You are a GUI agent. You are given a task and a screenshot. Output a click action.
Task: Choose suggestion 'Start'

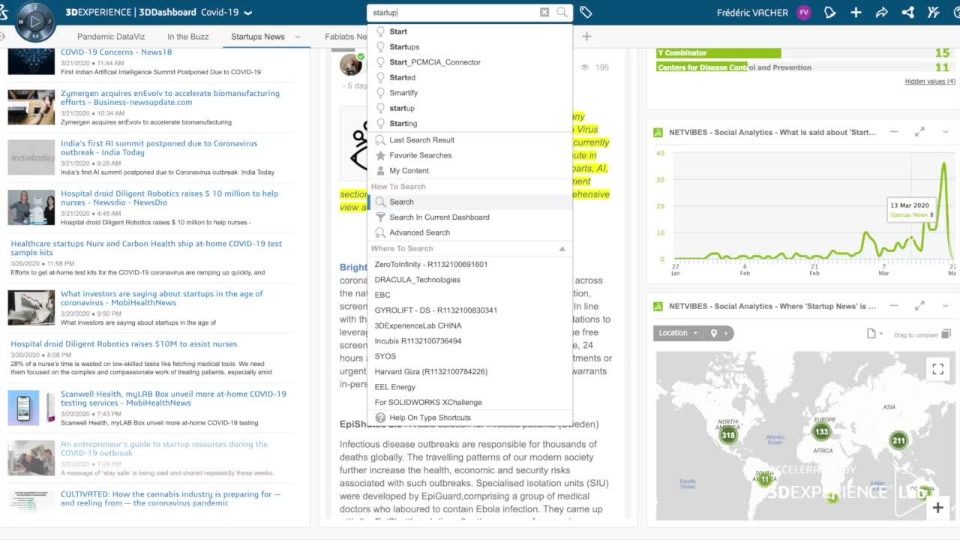[470, 31]
